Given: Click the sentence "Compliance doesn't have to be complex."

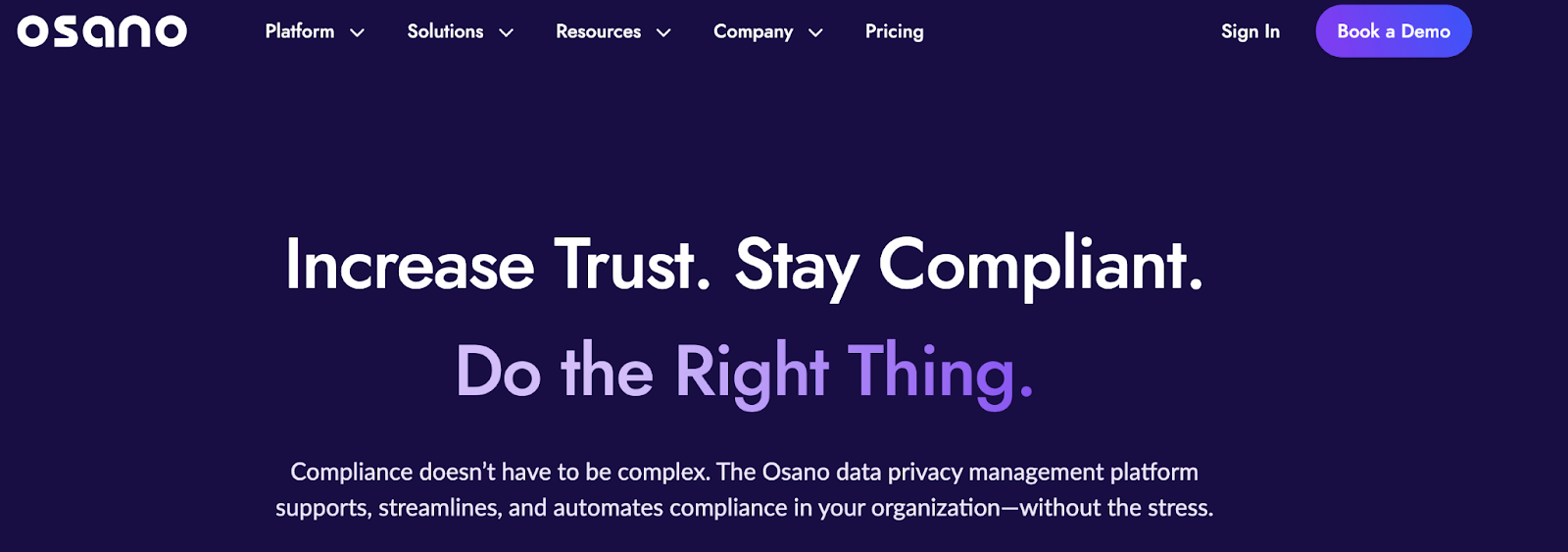Looking at the screenshot, I should pyautogui.click(x=500, y=472).
